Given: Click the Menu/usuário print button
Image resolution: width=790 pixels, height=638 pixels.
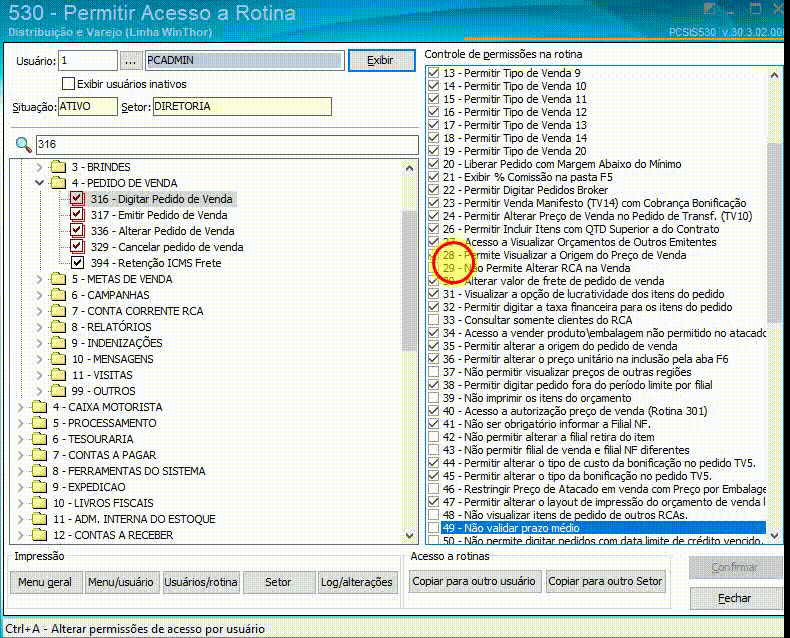Looking at the screenshot, I should tap(121, 582).
